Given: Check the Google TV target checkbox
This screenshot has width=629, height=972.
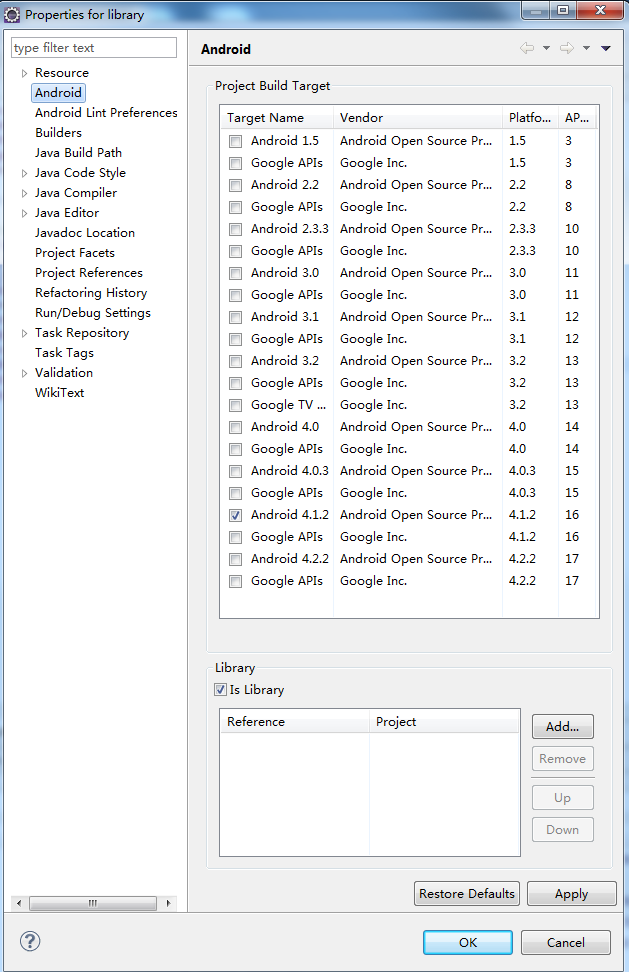Looking at the screenshot, I should point(235,405).
